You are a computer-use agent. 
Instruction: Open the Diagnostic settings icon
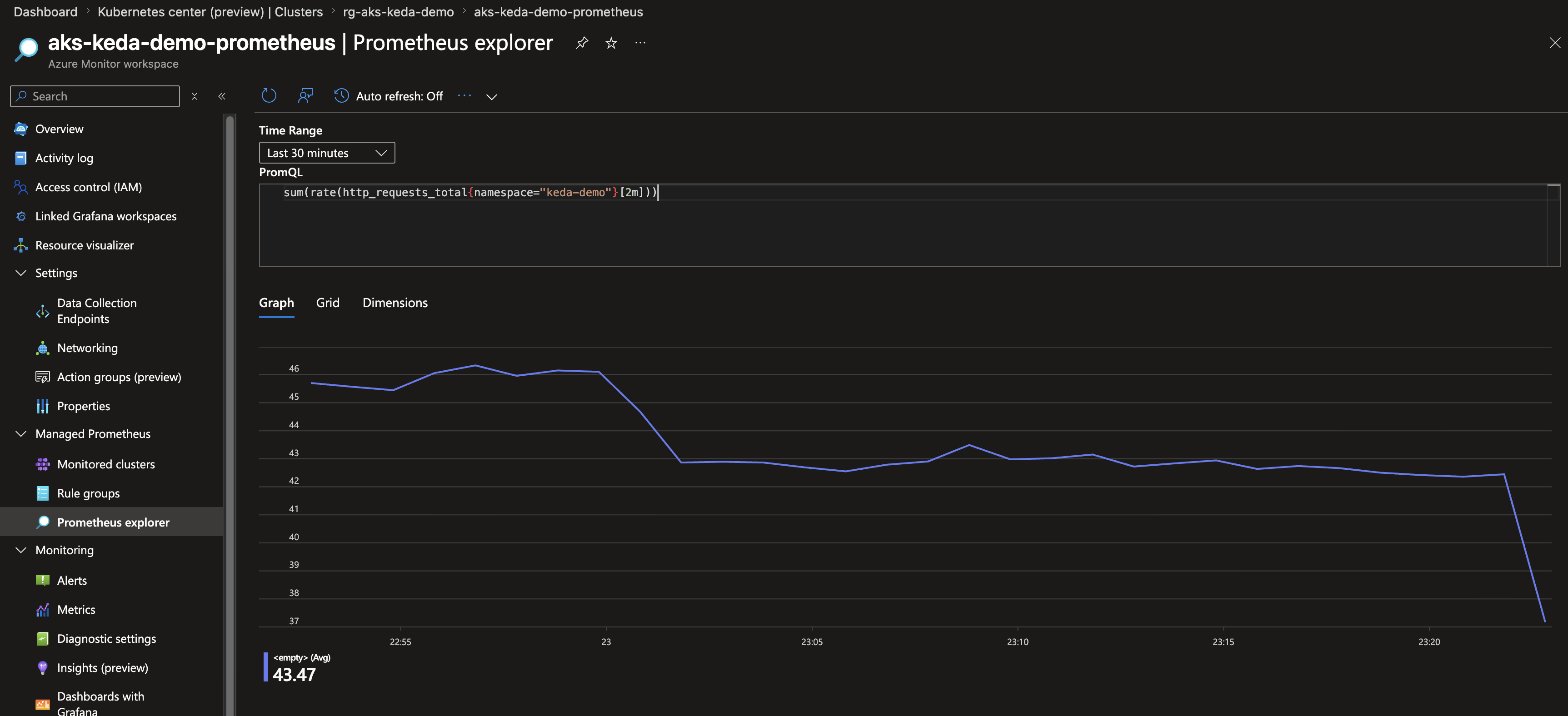point(43,639)
